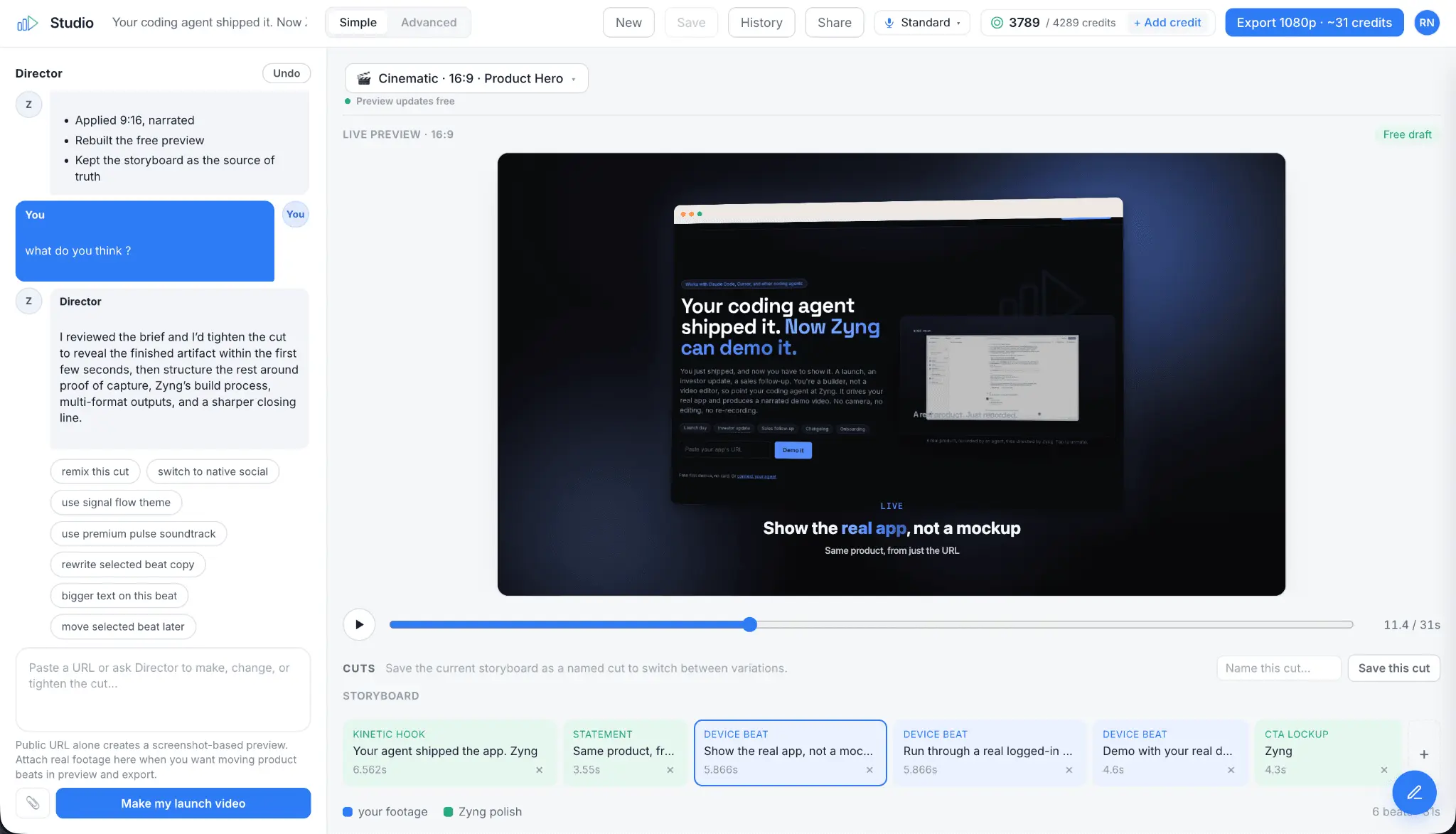This screenshot has height=834, width=1456.
Task: Click Add credit link
Action: tap(1167, 23)
